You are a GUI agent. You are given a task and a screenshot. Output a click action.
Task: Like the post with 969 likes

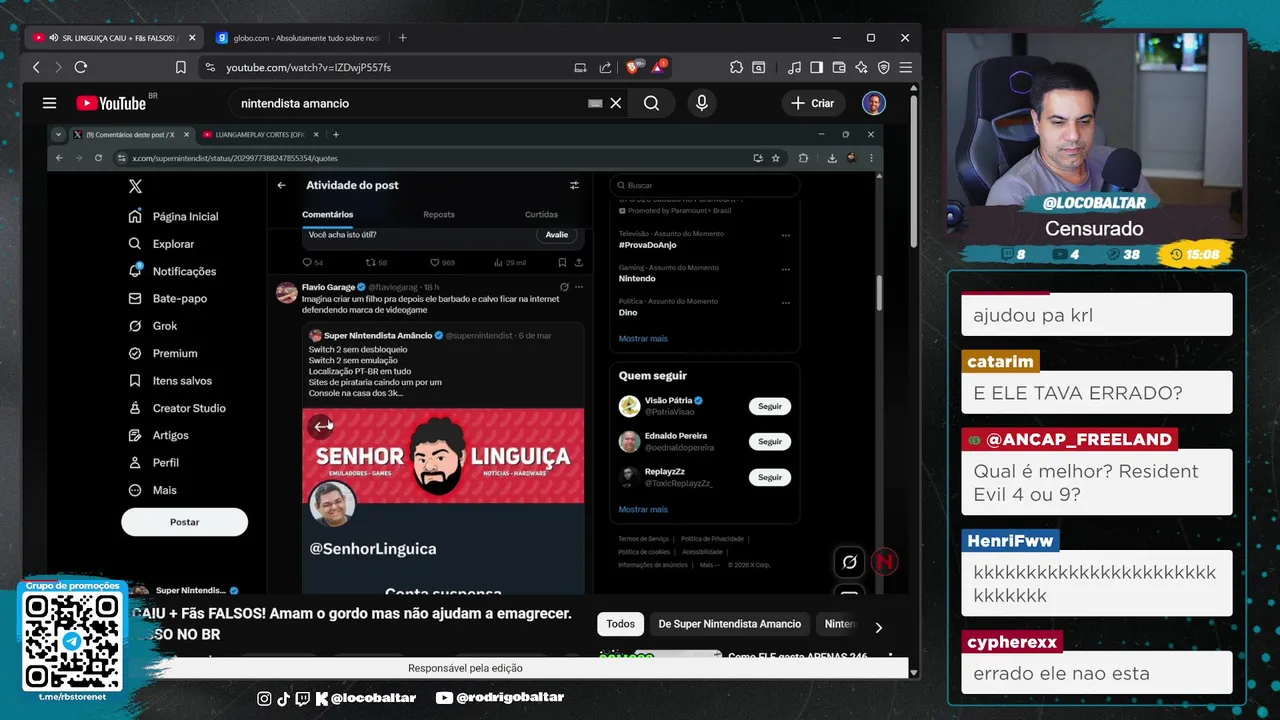434,262
